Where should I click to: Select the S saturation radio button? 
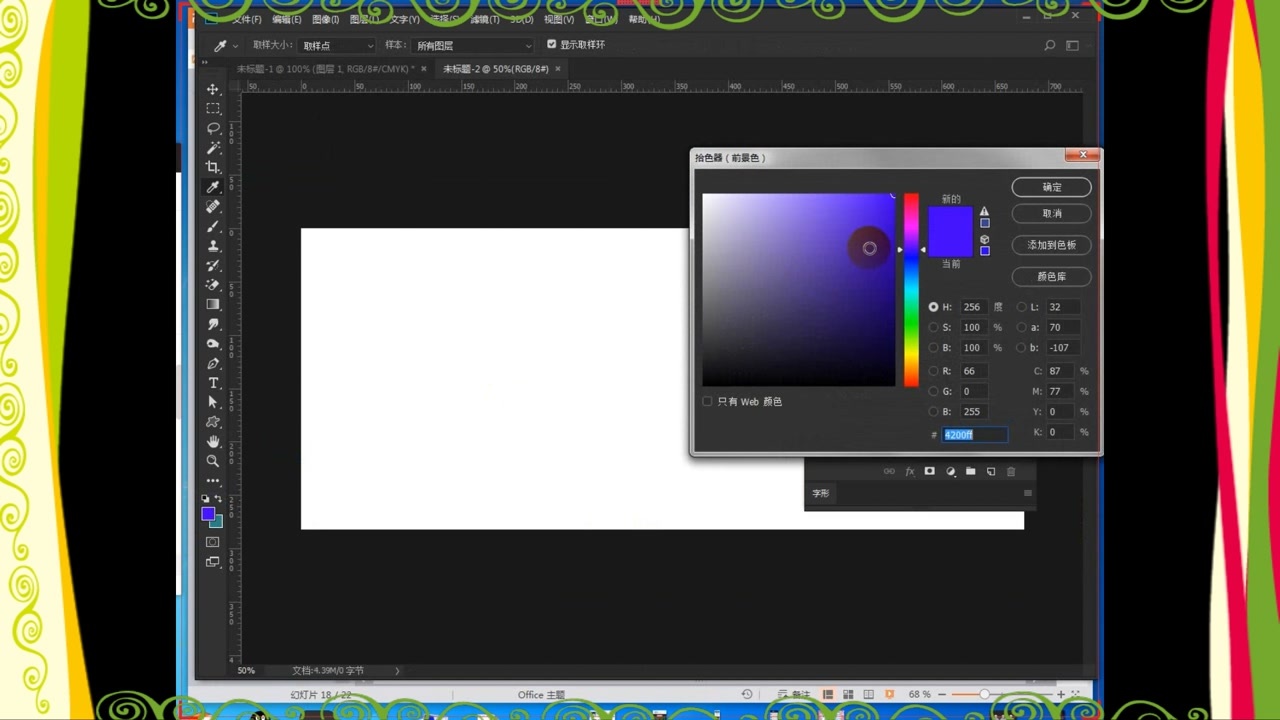point(934,327)
